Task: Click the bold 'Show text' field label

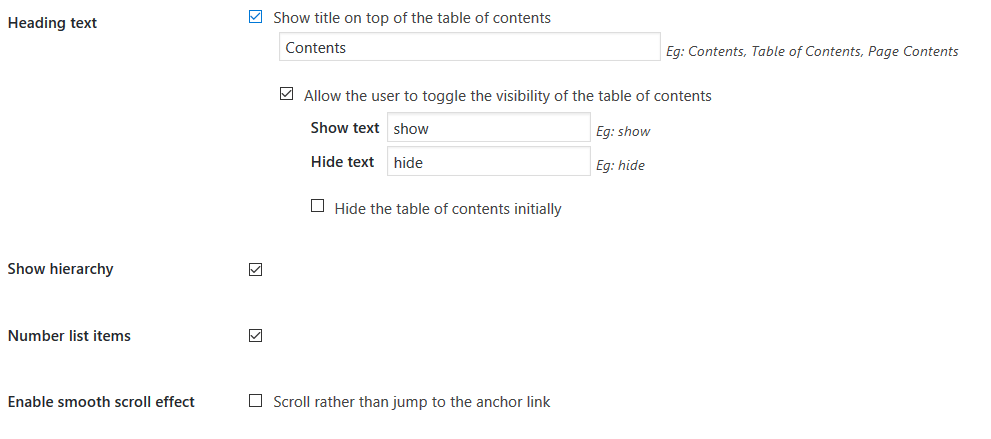Action: click(345, 128)
